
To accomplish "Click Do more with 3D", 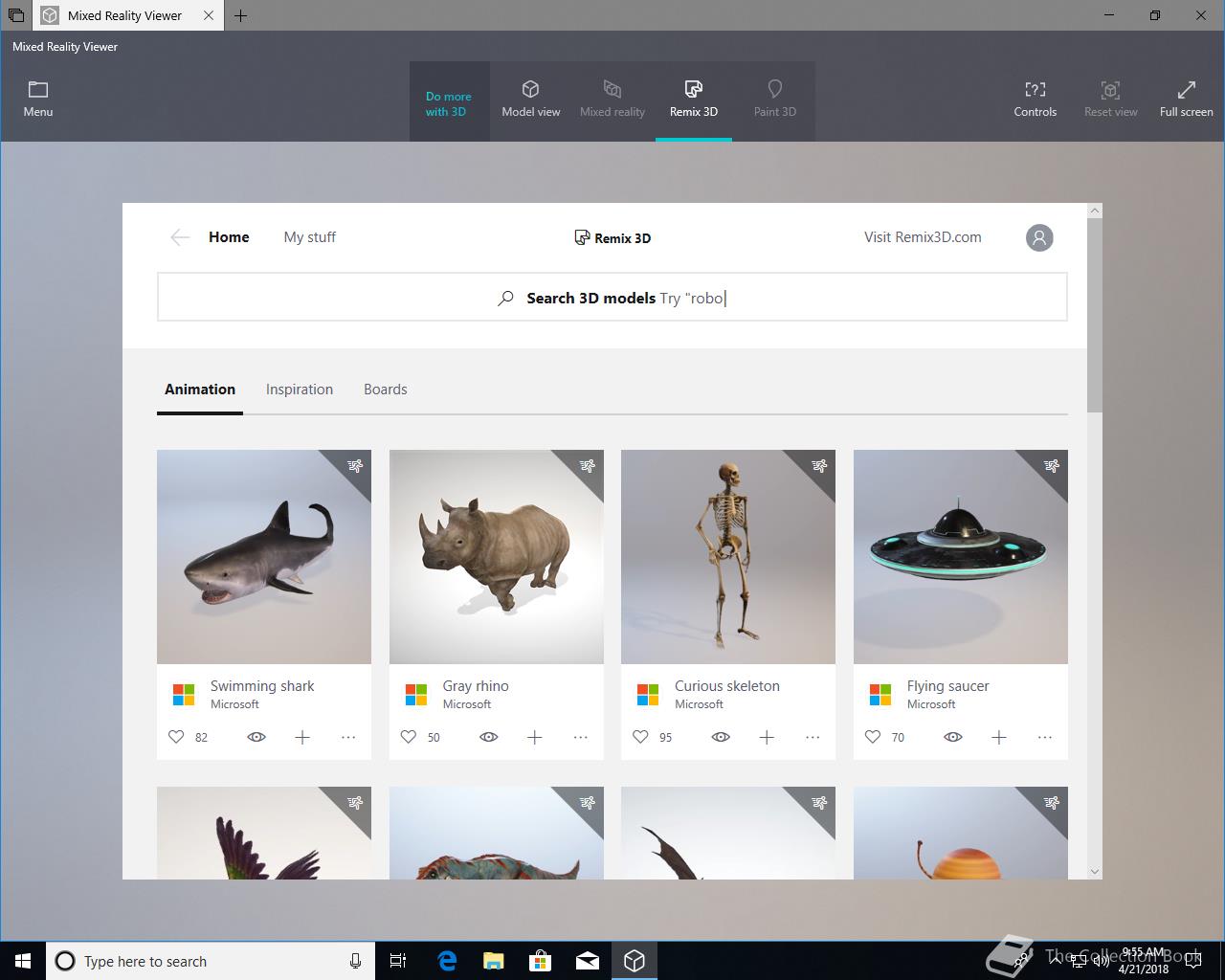I will [x=449, y=103].
